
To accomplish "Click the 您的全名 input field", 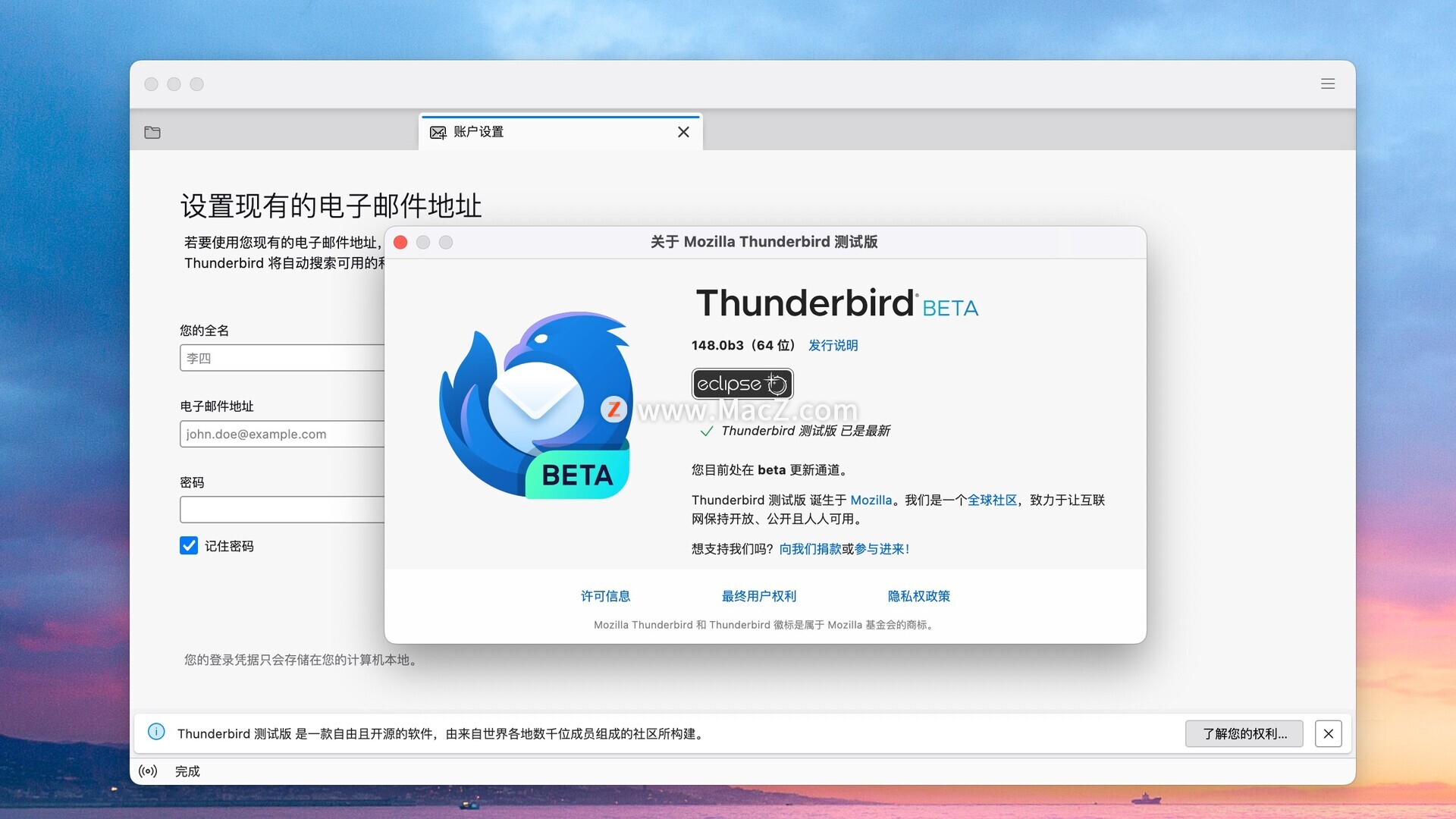I will click(282, 358).
